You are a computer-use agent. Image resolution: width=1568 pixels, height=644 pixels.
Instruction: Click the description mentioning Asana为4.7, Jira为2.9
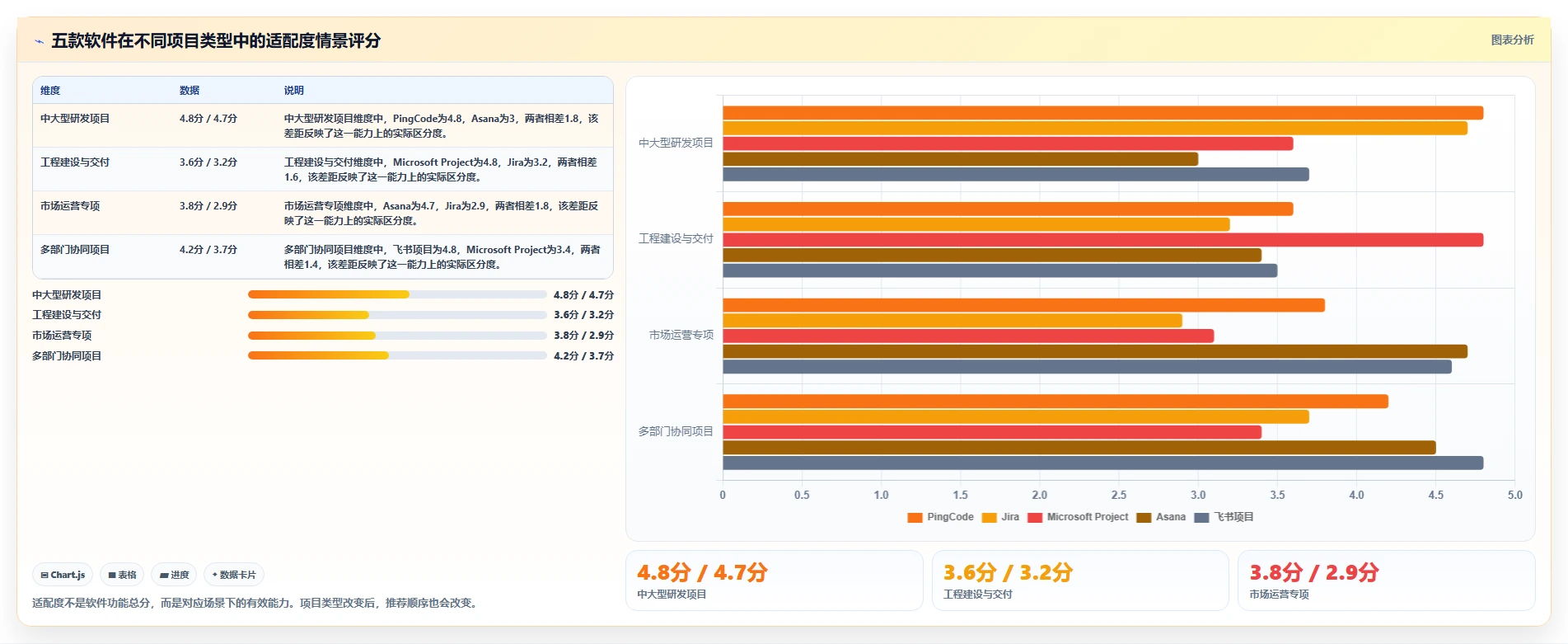point(442,214)
